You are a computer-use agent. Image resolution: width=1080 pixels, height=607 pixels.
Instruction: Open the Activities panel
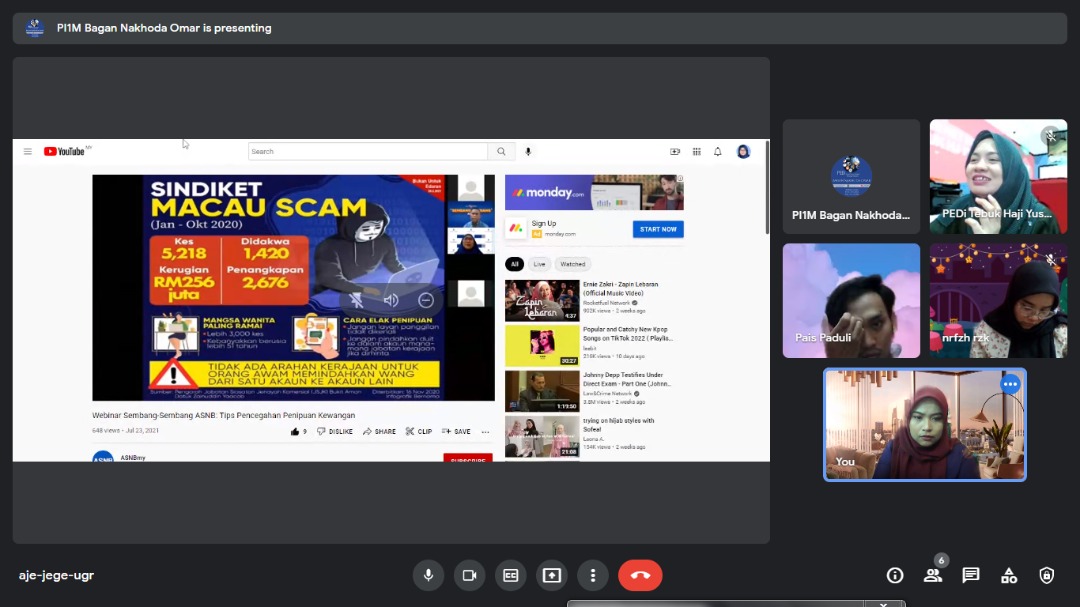point(1009,575)
